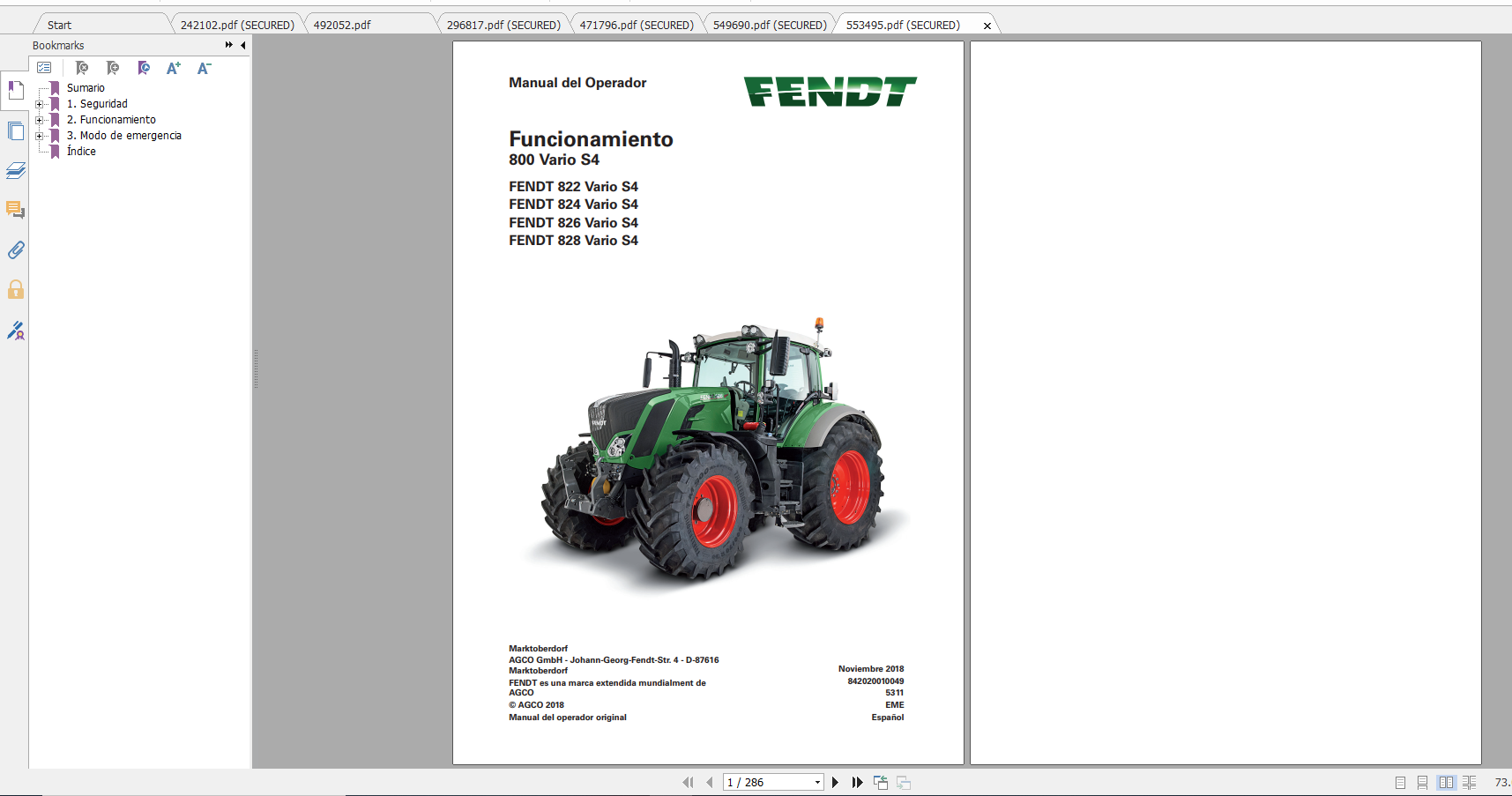The width and height of the screenshot is (1512, 796).
Task: Go to the next page
Action: point(835,782)
